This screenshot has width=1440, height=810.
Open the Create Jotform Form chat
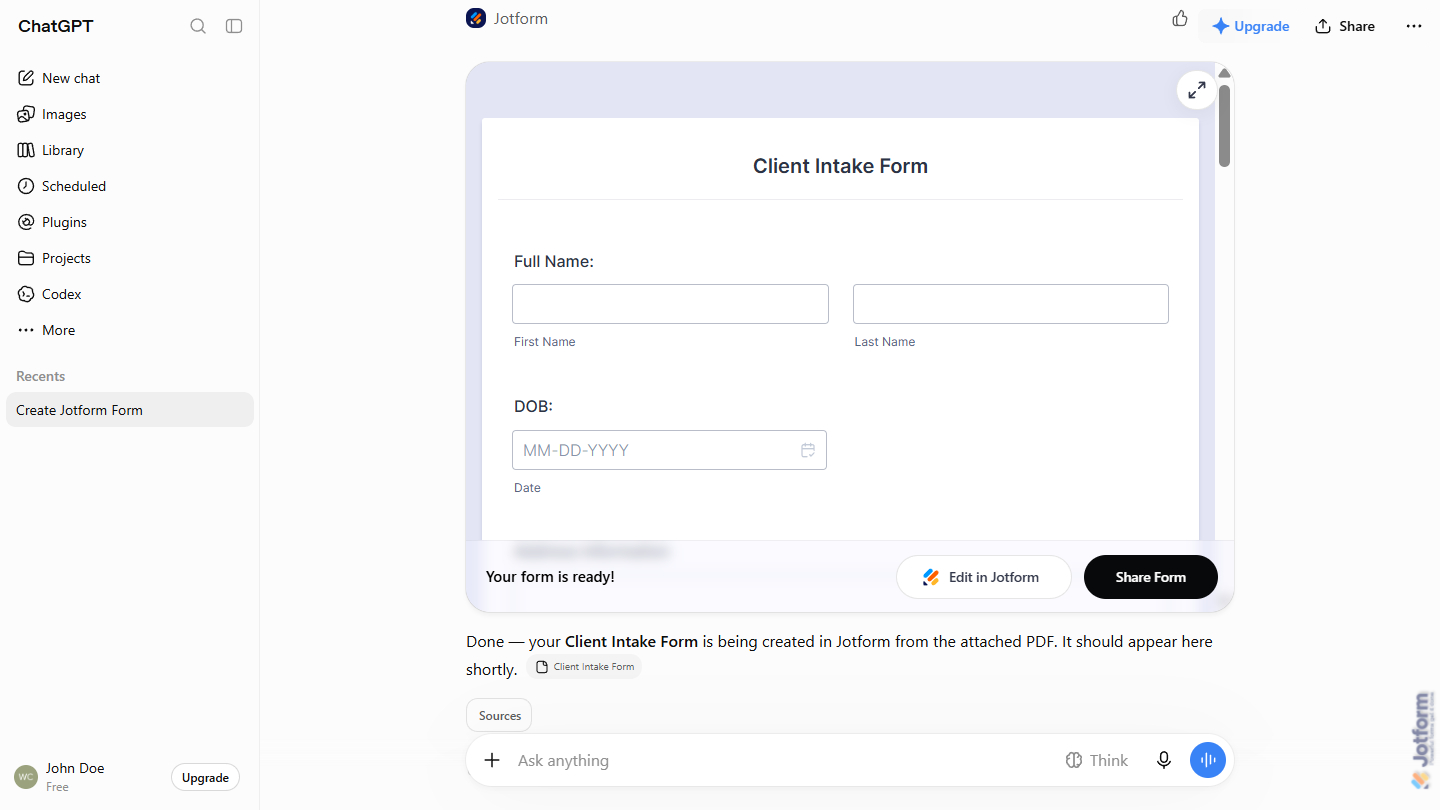[130, 410]
